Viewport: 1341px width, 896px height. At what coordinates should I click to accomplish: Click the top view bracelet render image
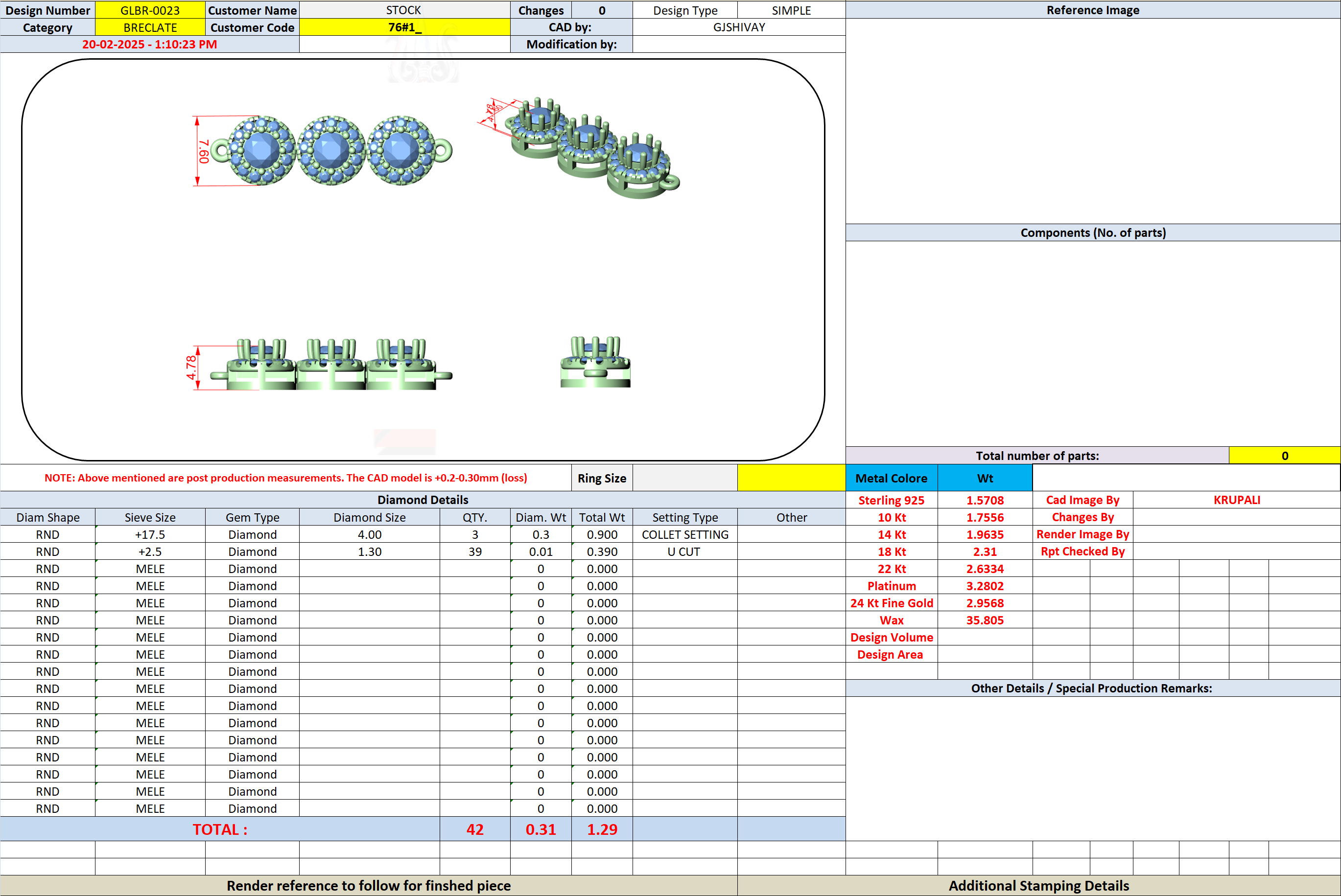pos(331,151)
